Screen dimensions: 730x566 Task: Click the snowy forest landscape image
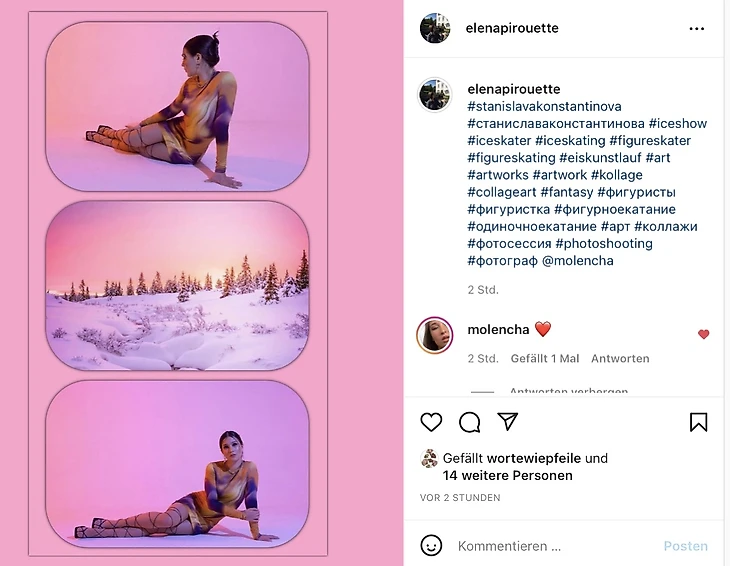(x=177, y=286)
